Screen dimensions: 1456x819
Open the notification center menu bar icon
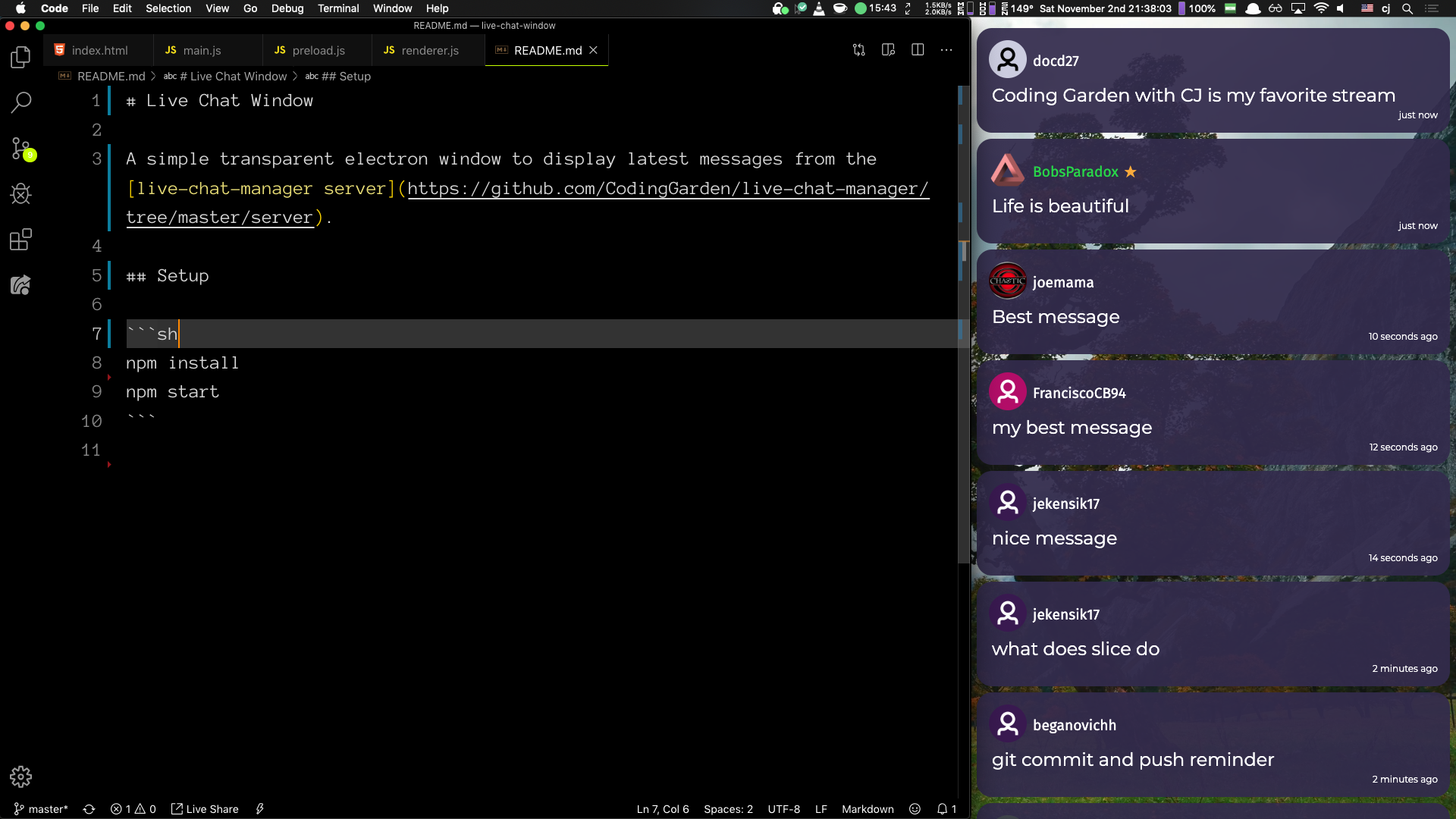click(1432, 8)
